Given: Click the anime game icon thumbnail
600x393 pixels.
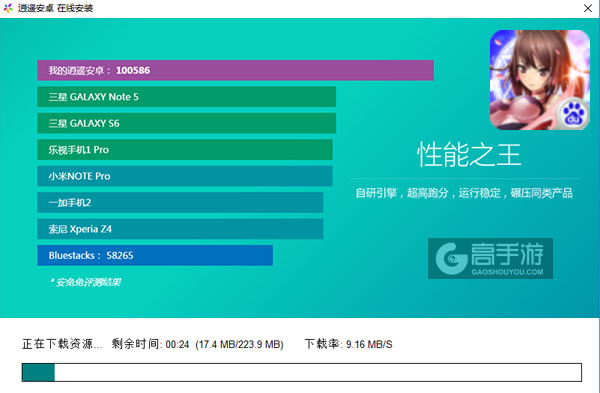Looking at the screenshot, I should click(540, 80).
